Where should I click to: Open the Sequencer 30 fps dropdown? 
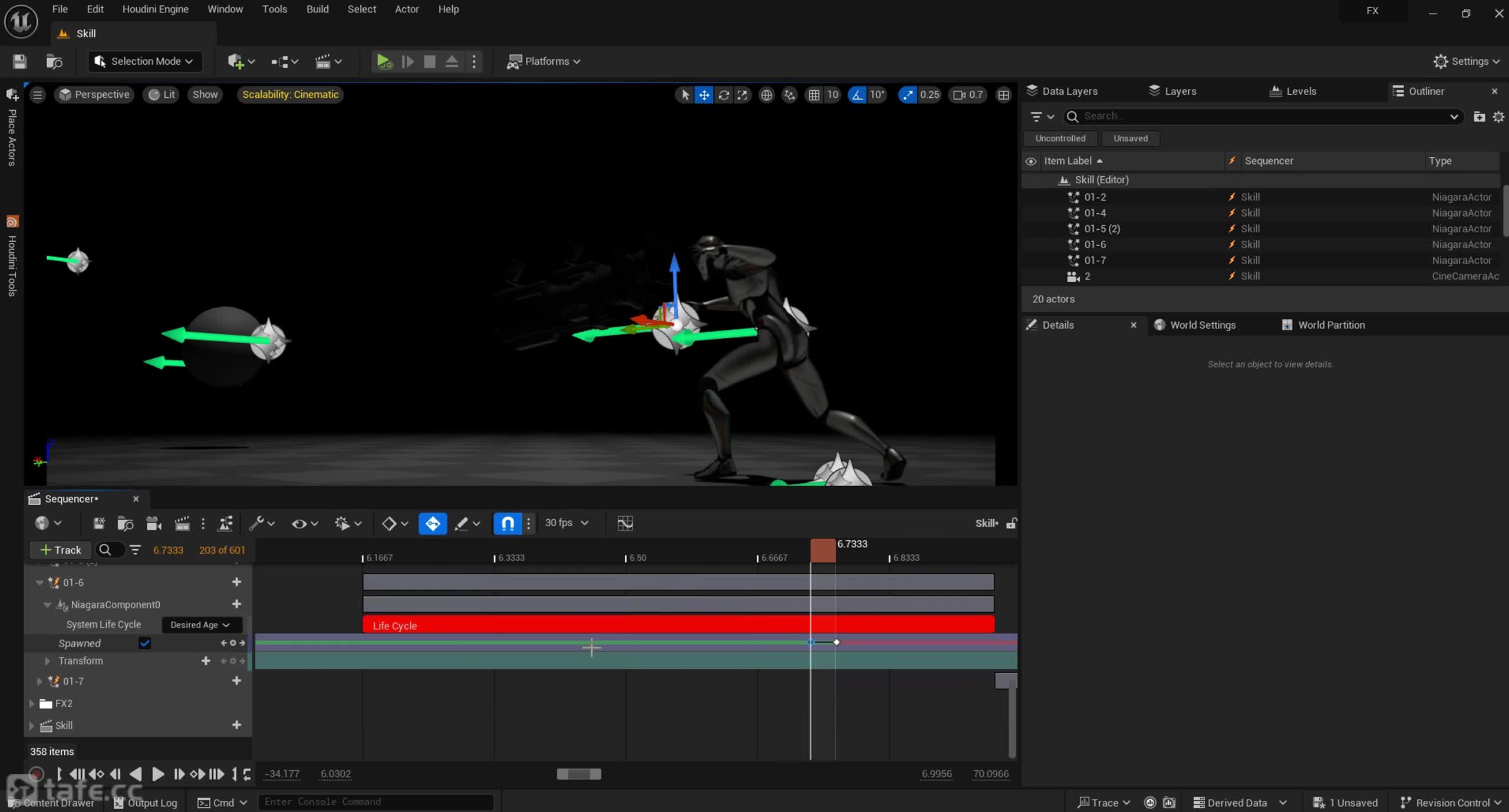click(x=566, y=523)
